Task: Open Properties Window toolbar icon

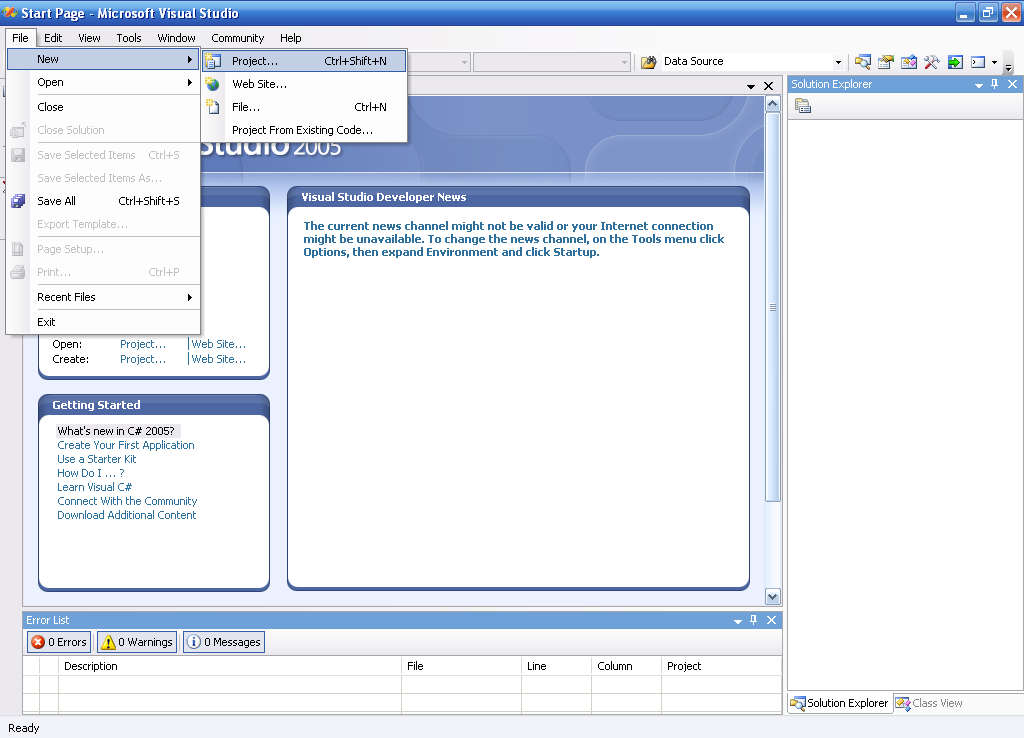Action: click(886, 62)
